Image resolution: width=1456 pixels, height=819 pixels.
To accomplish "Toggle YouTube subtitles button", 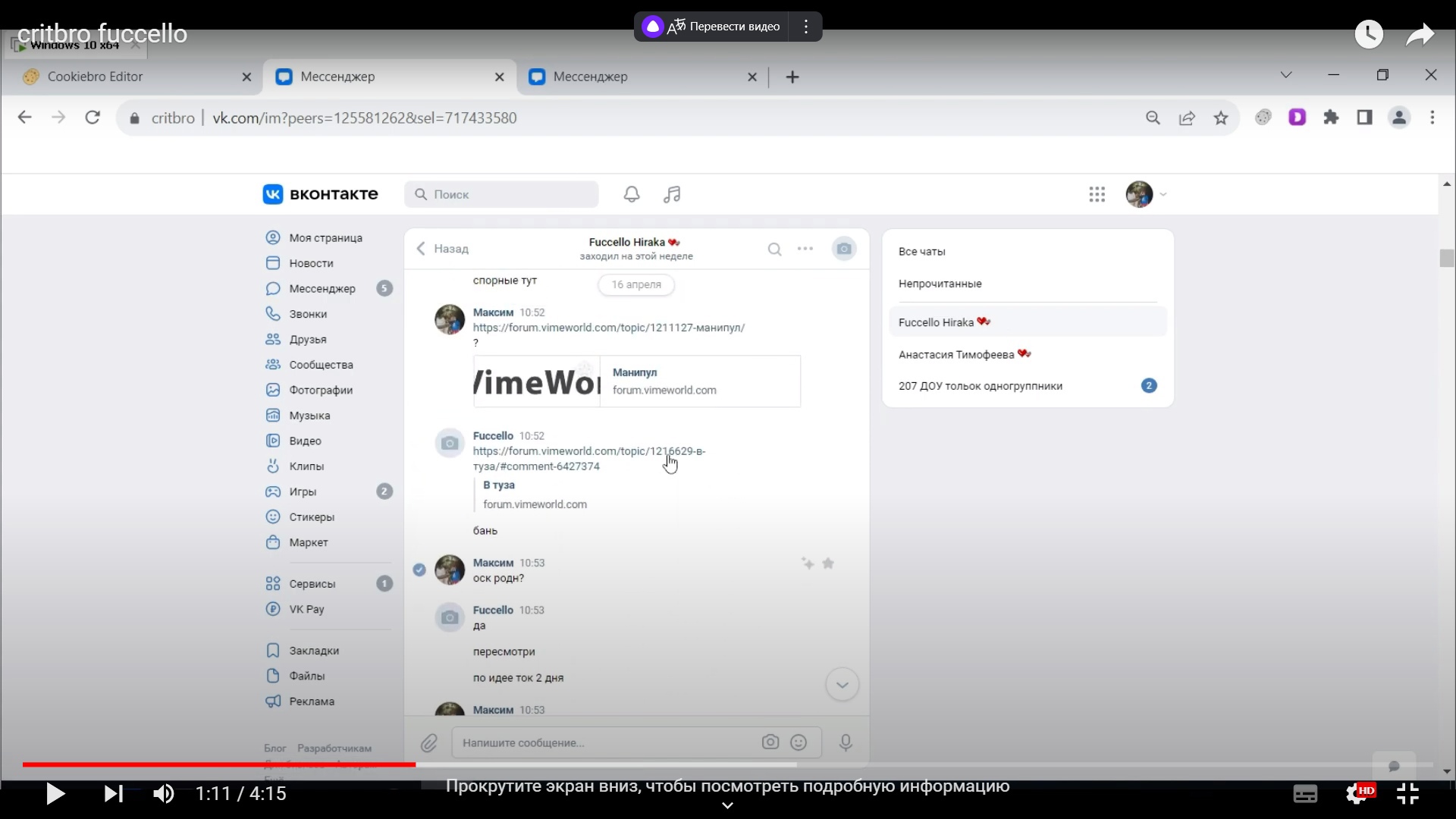I will pyautogui.click(x=1304, y=794).
